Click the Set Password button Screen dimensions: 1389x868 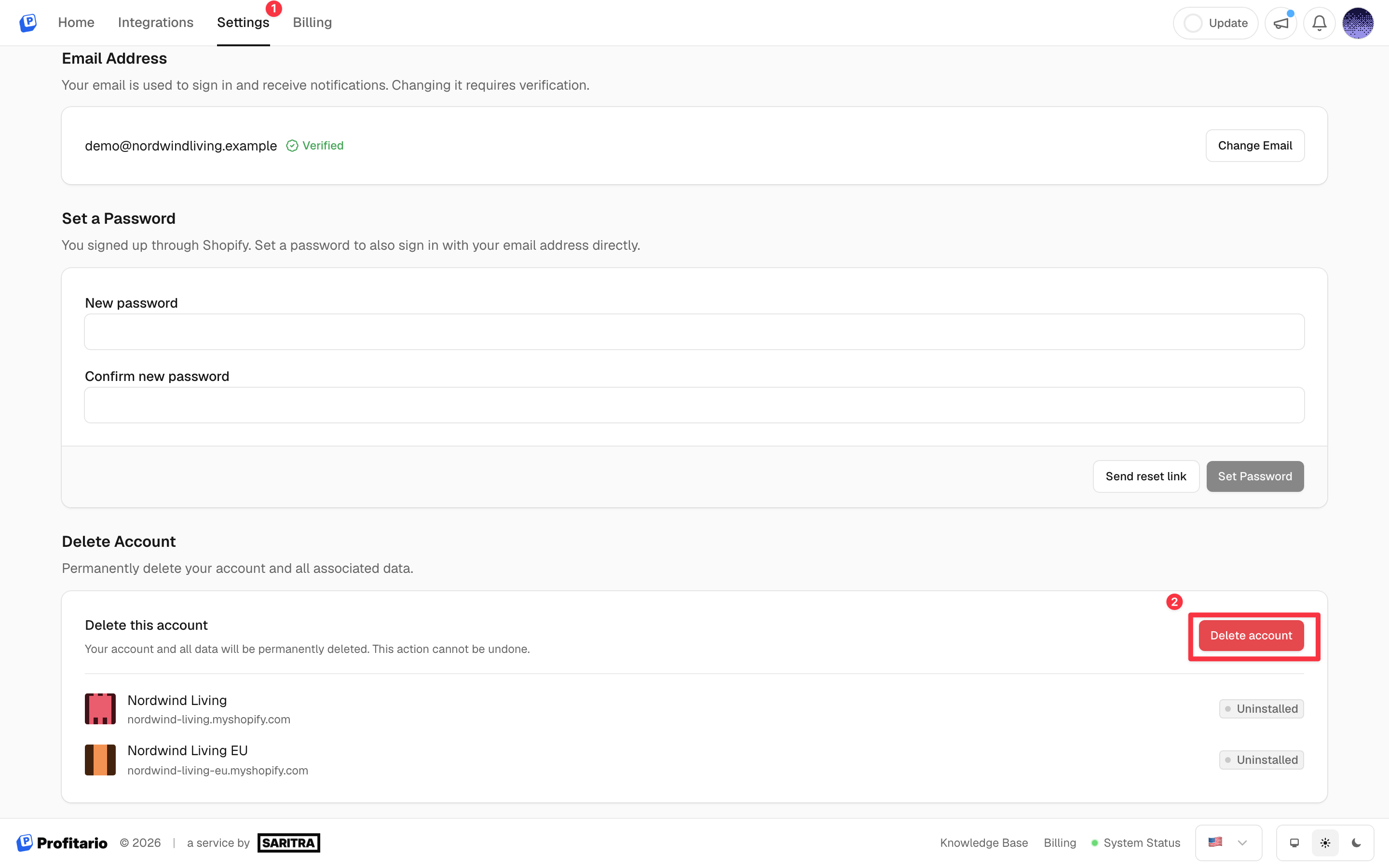pos(1255,476)
